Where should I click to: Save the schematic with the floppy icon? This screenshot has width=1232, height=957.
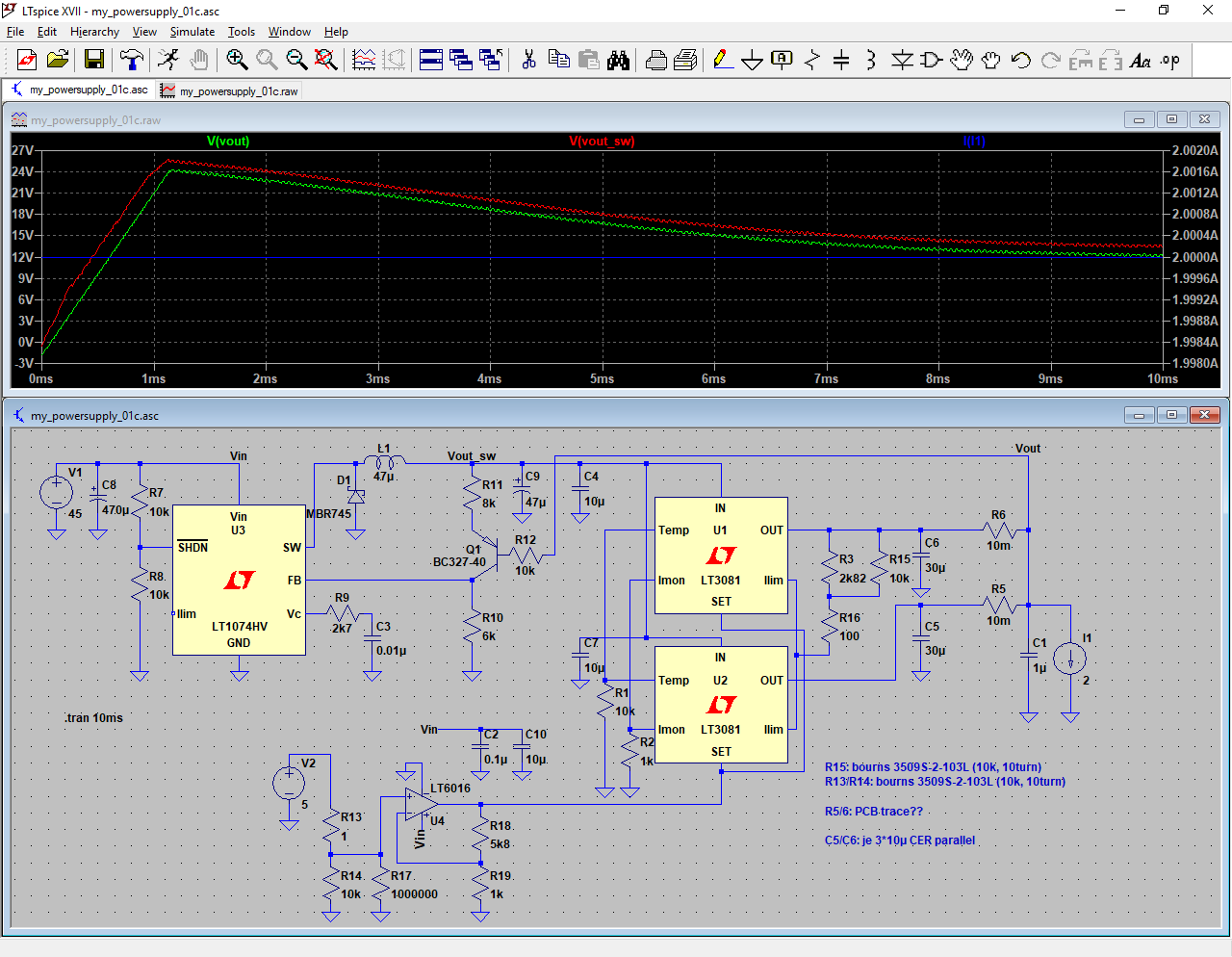94,60
